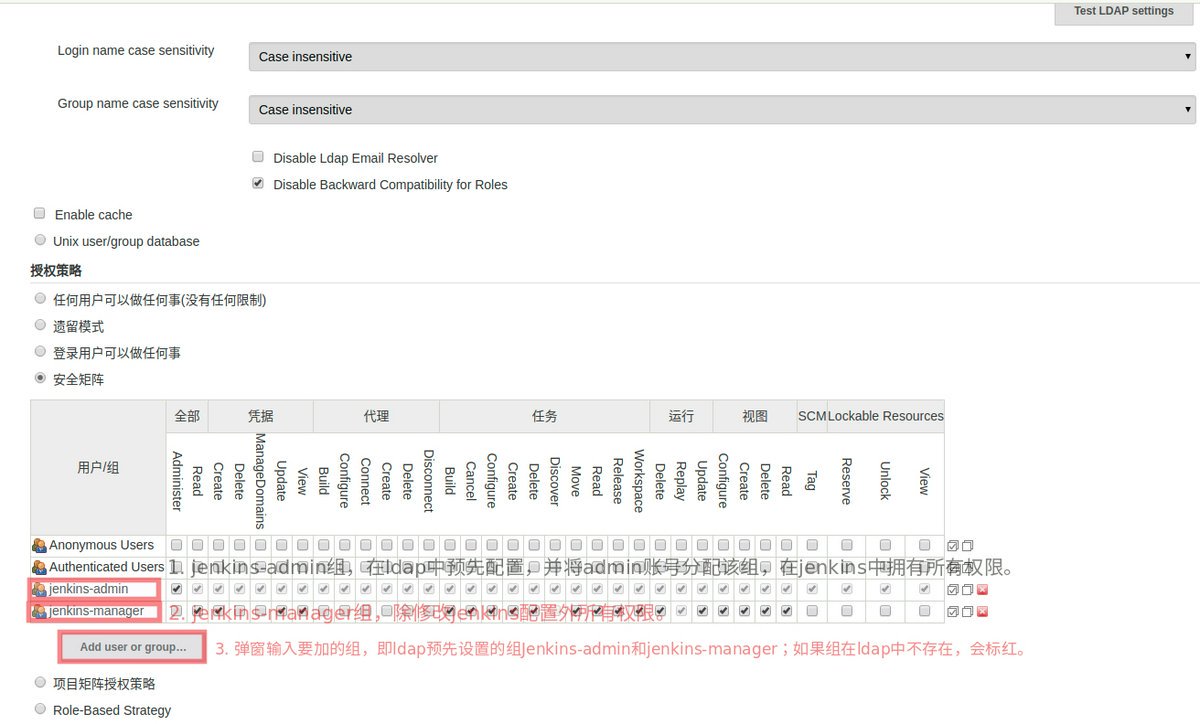Toggle Reserve for jenkins-admin row

coord(846,589)
